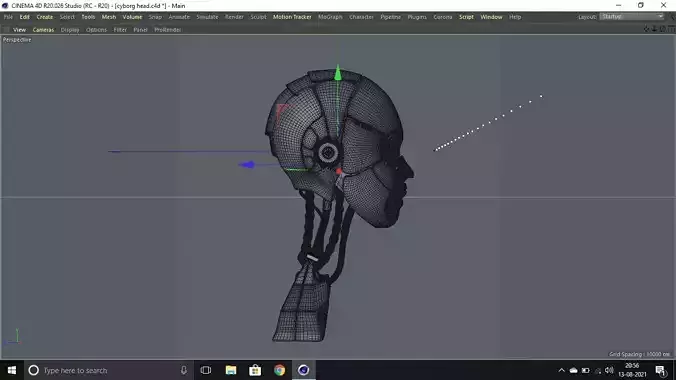This screenshot has width=676, height=380.
Task: Click the Cinema 4D taskbar icon
Action: point(304,370)
